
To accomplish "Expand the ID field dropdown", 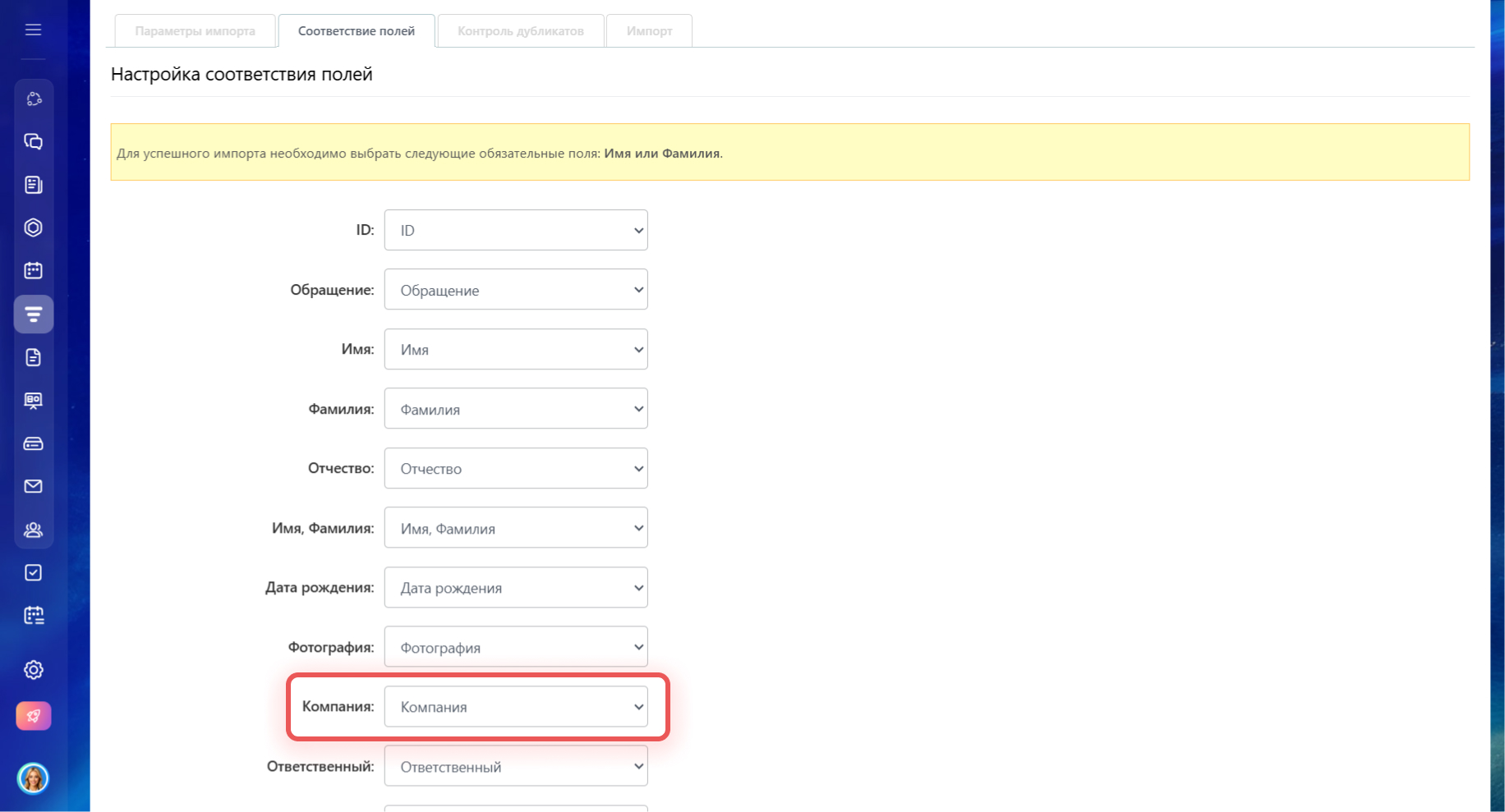I will 516,231.
